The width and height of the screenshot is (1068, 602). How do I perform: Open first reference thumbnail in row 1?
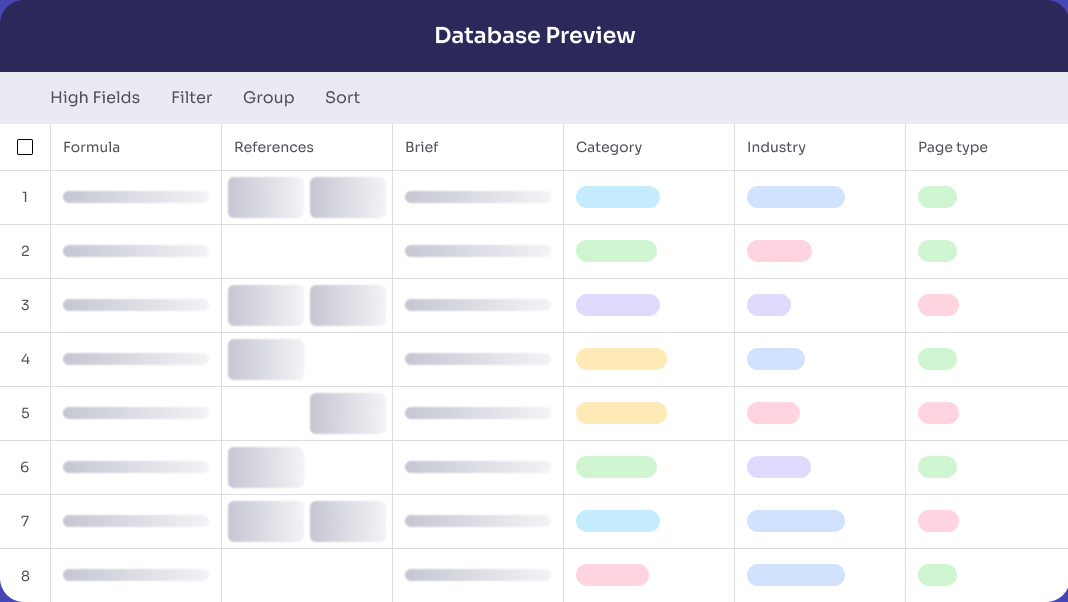[266, 197]
